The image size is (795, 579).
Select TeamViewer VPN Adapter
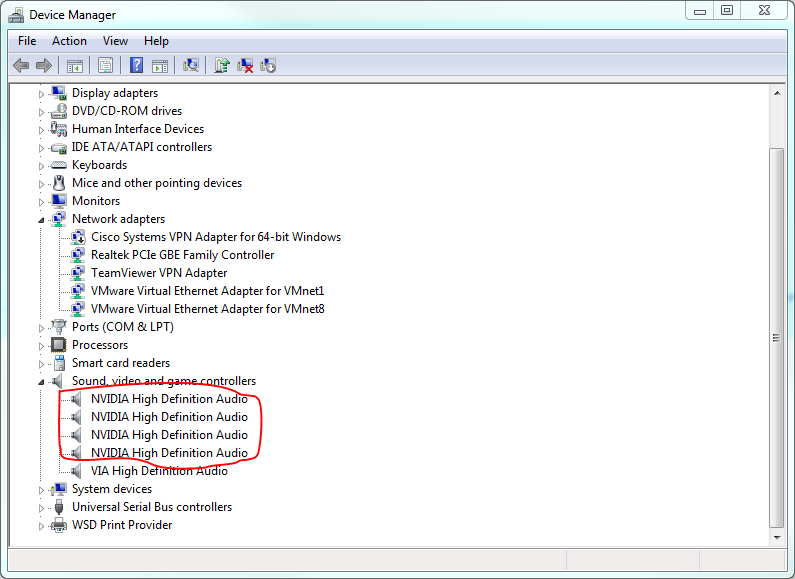159,273
